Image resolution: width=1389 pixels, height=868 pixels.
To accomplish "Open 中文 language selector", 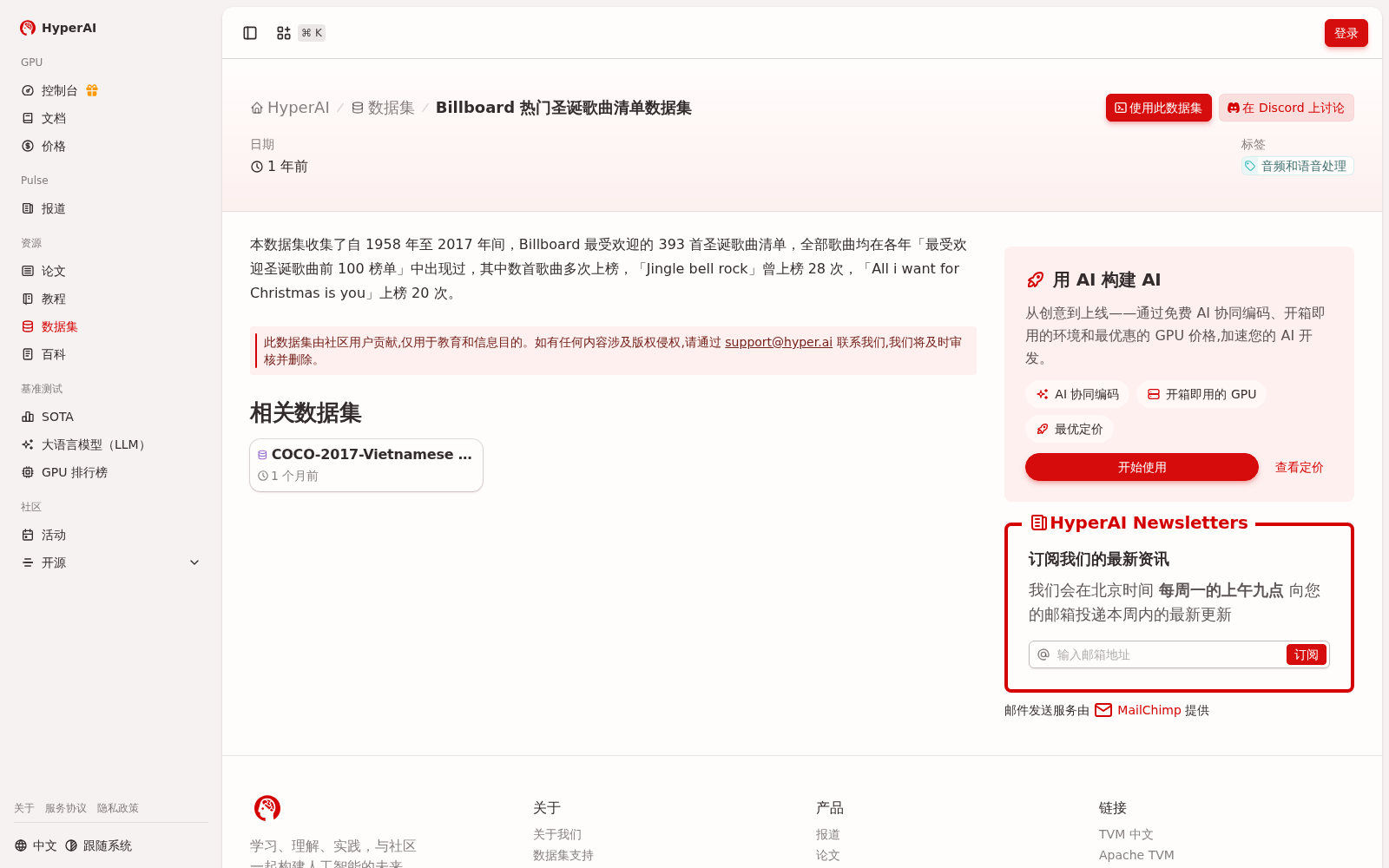I will pos(36,845).
